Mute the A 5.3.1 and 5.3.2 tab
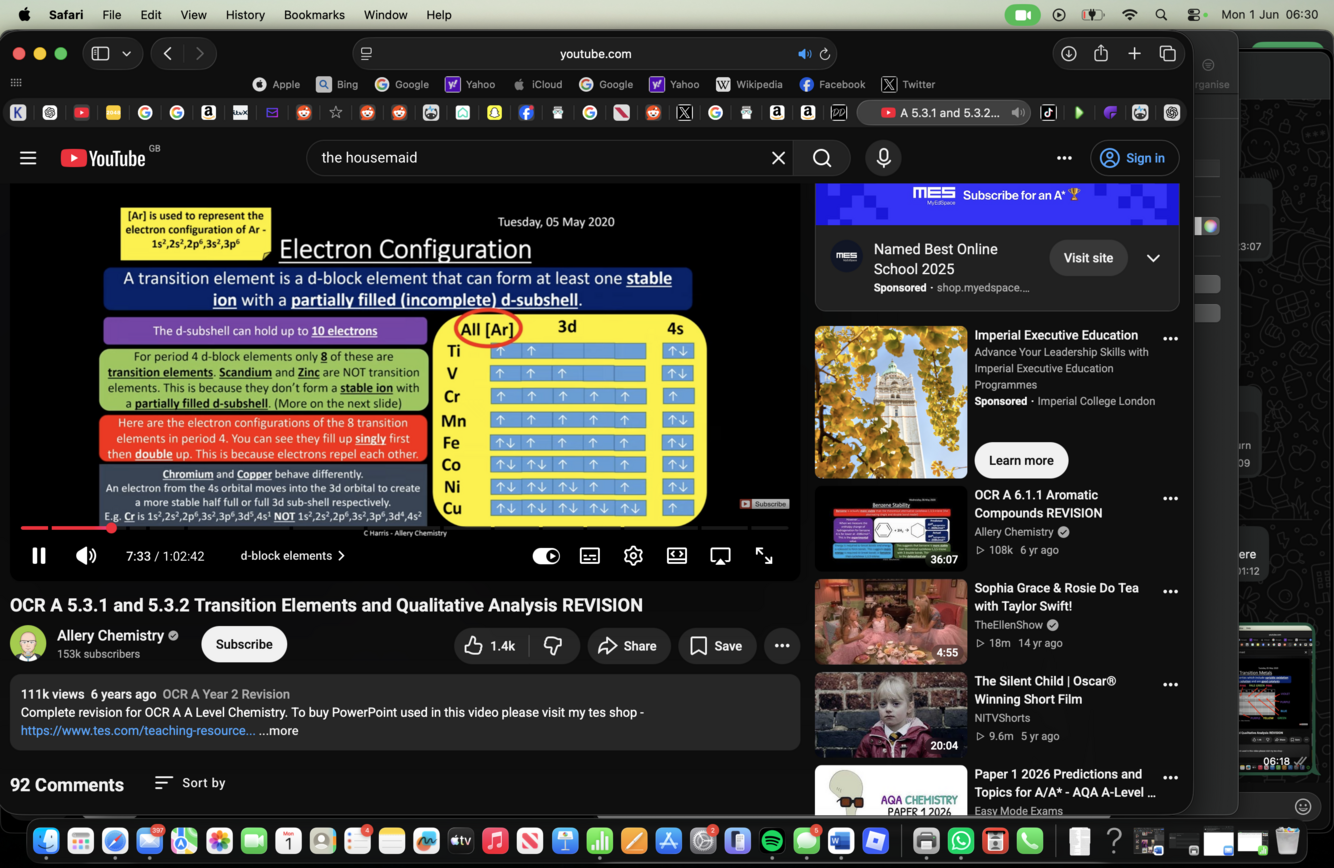Image resolution: width=1334 pixels, height=868 pixels. [1016, 113]
